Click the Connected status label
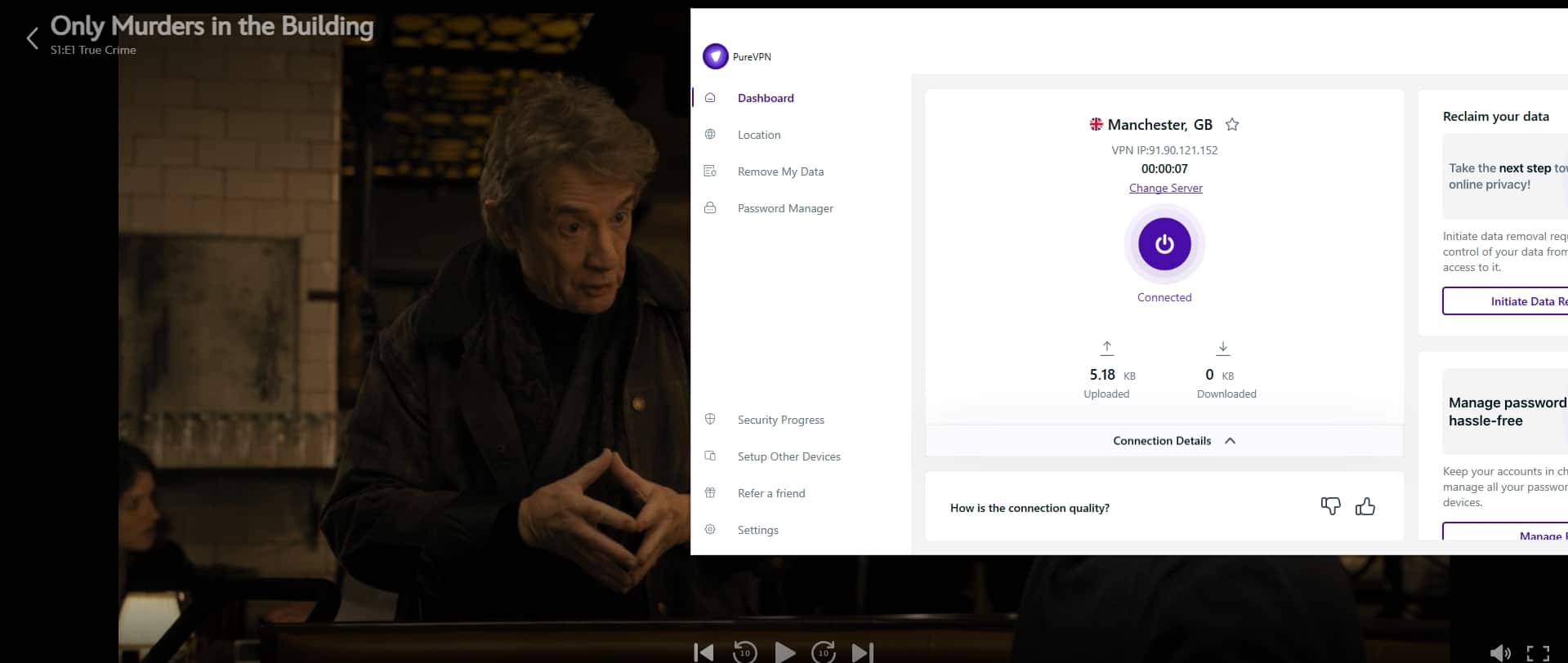The height and width of the screenshot is (663, 1568). pyautogui.click(x=1164, y=297)
